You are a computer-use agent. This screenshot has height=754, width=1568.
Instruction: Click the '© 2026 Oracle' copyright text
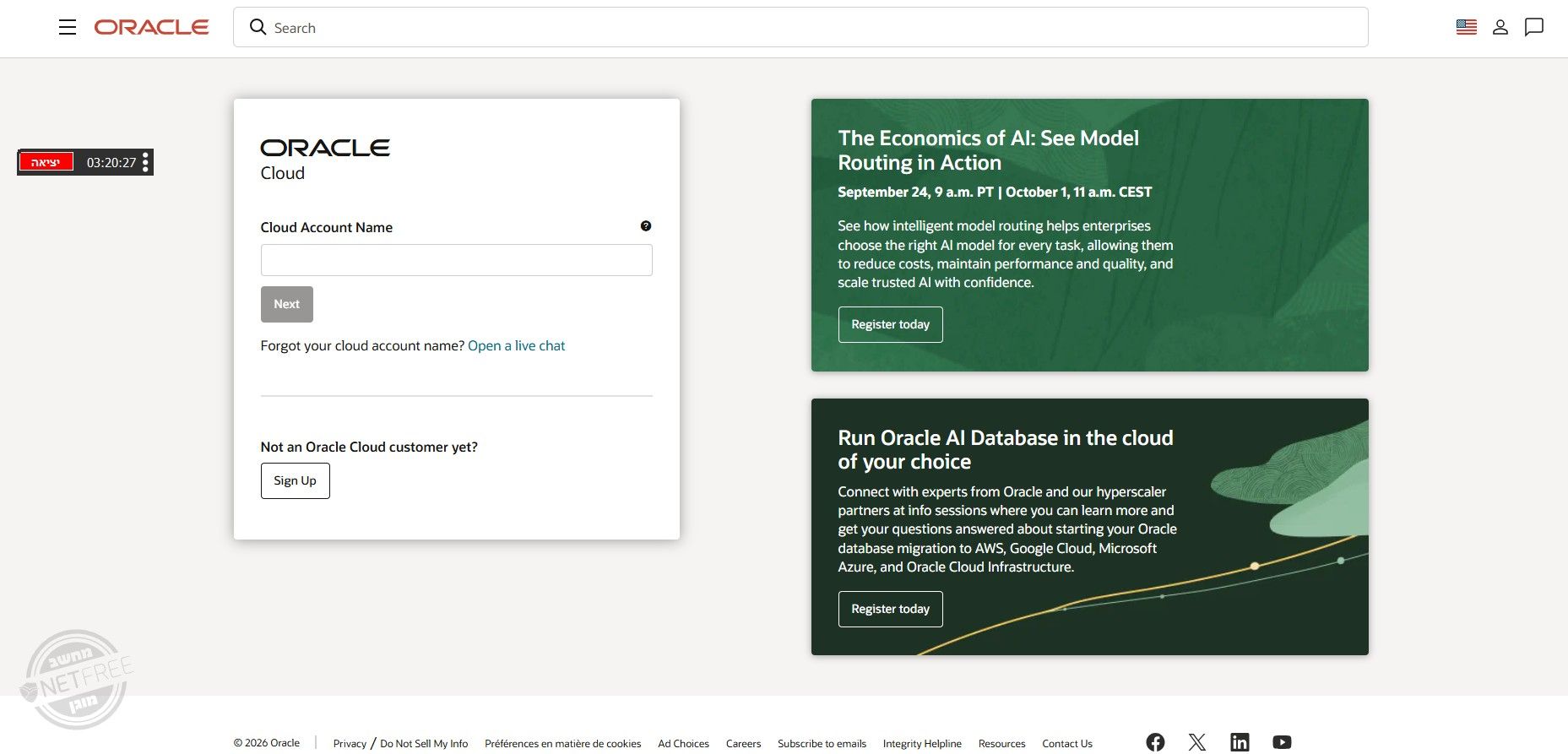pos(267,743)
